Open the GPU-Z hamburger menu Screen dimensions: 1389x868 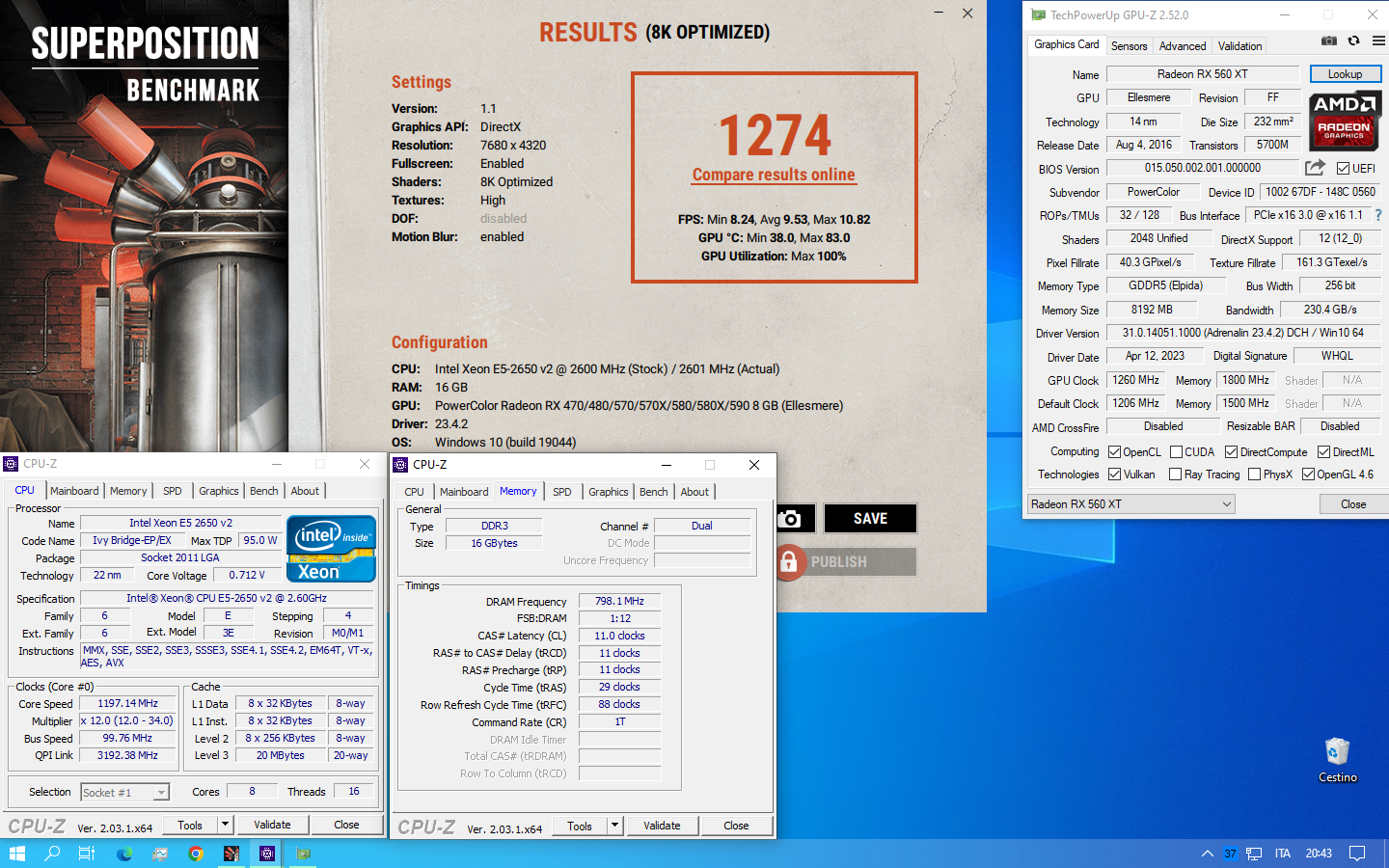(x=1378, y=41)
